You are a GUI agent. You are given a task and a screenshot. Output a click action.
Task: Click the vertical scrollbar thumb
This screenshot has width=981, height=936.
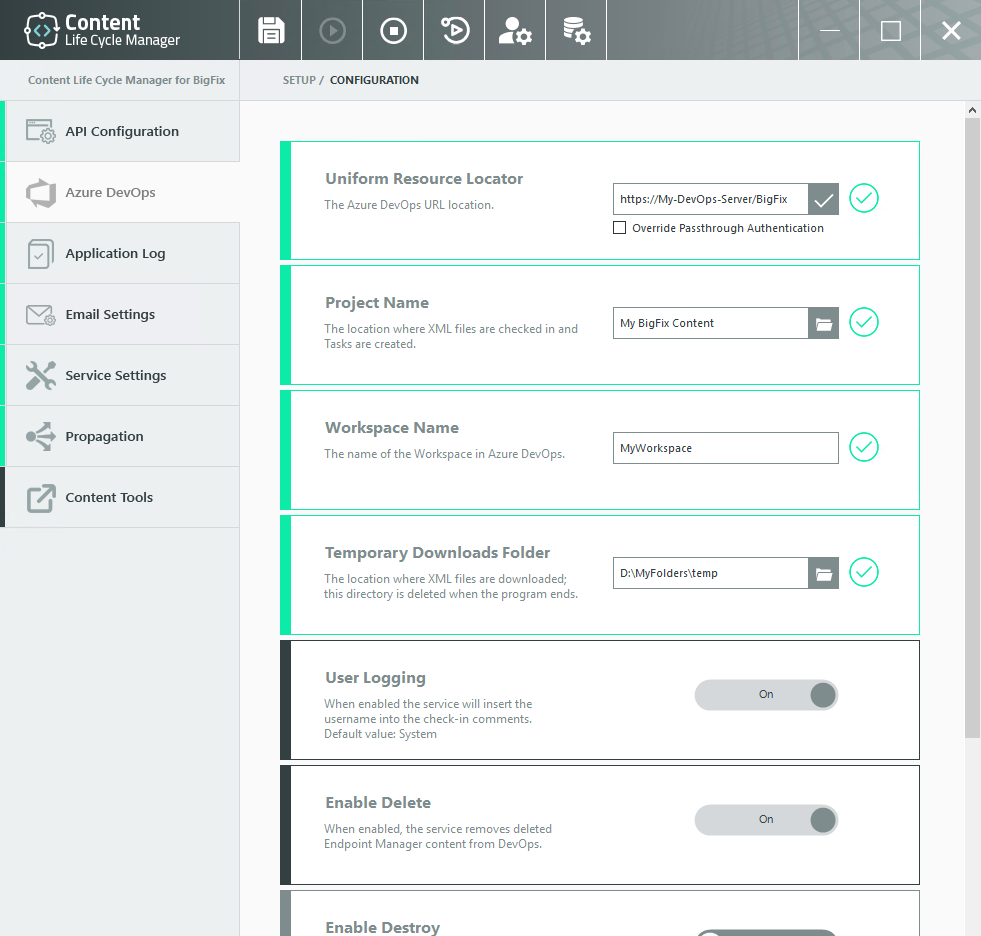(972, 428)
